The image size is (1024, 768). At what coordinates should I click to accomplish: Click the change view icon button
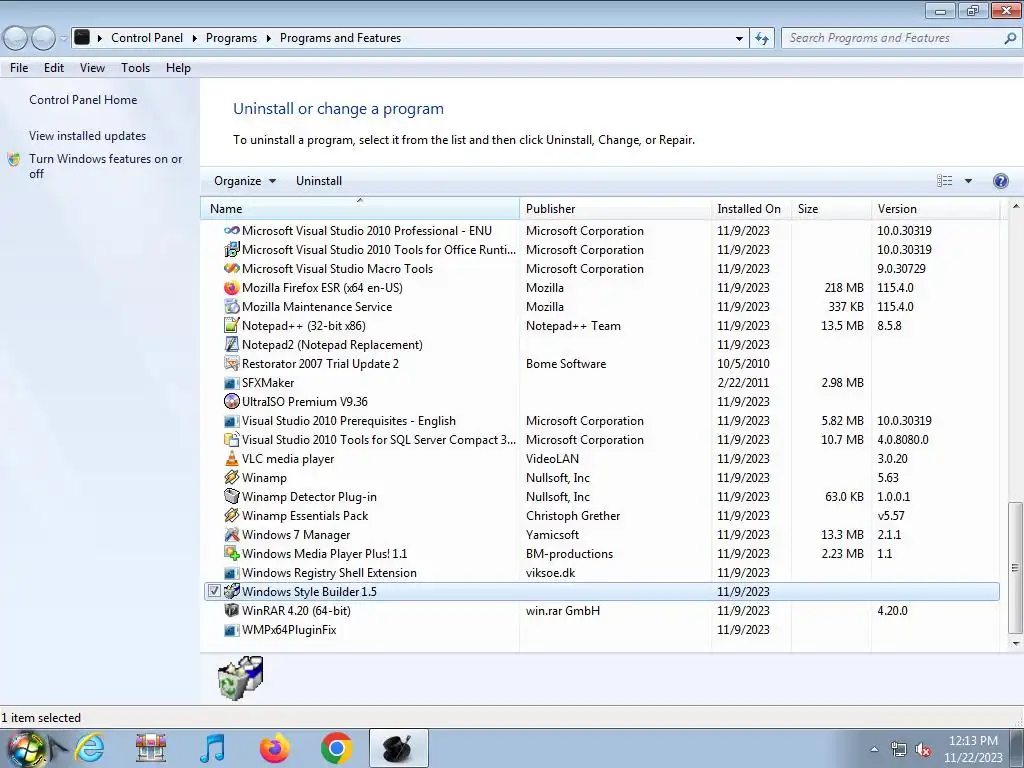944,181
